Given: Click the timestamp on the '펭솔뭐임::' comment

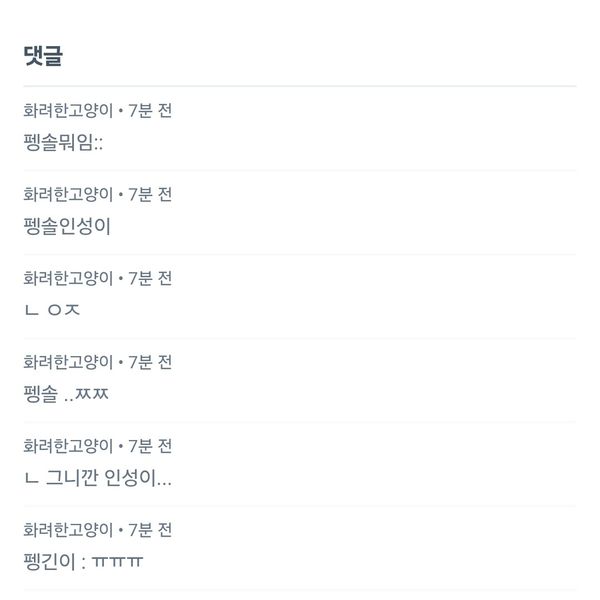Looking at the screenshot, I should click(x=150, y=111).
